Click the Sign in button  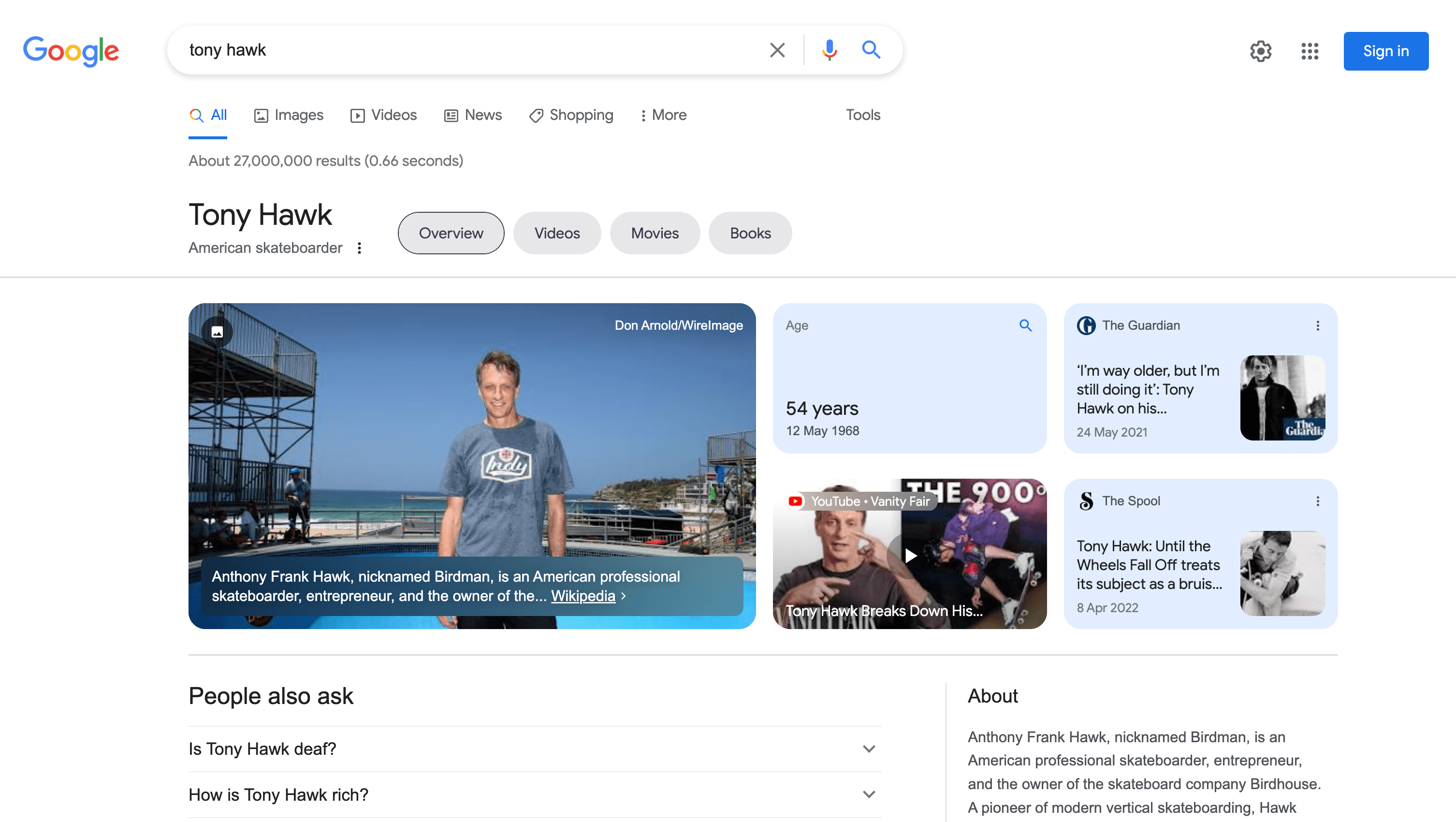coord(1385,51)
